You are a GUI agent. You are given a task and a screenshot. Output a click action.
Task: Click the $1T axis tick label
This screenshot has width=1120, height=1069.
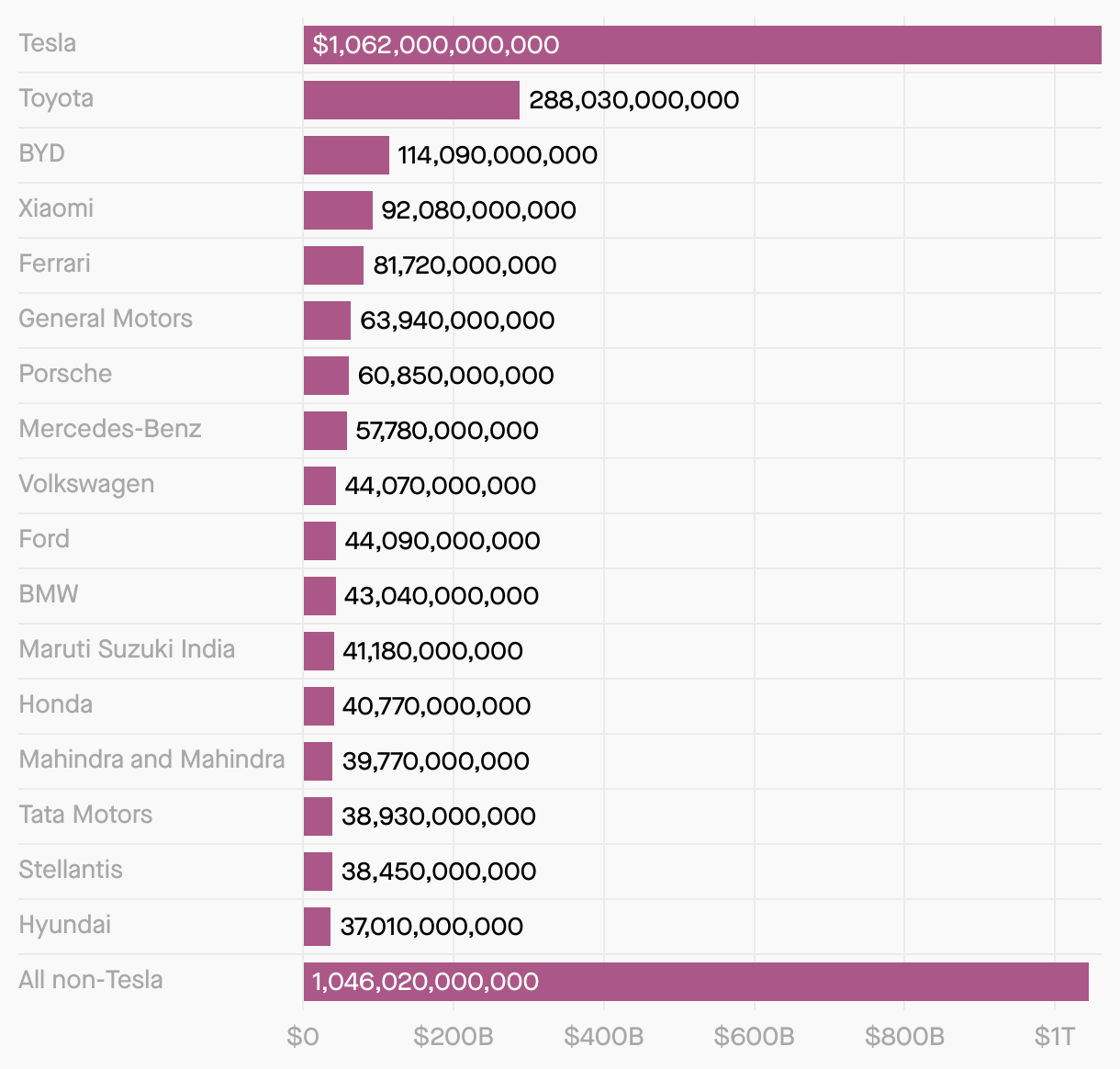(x=1054, y=1037)
